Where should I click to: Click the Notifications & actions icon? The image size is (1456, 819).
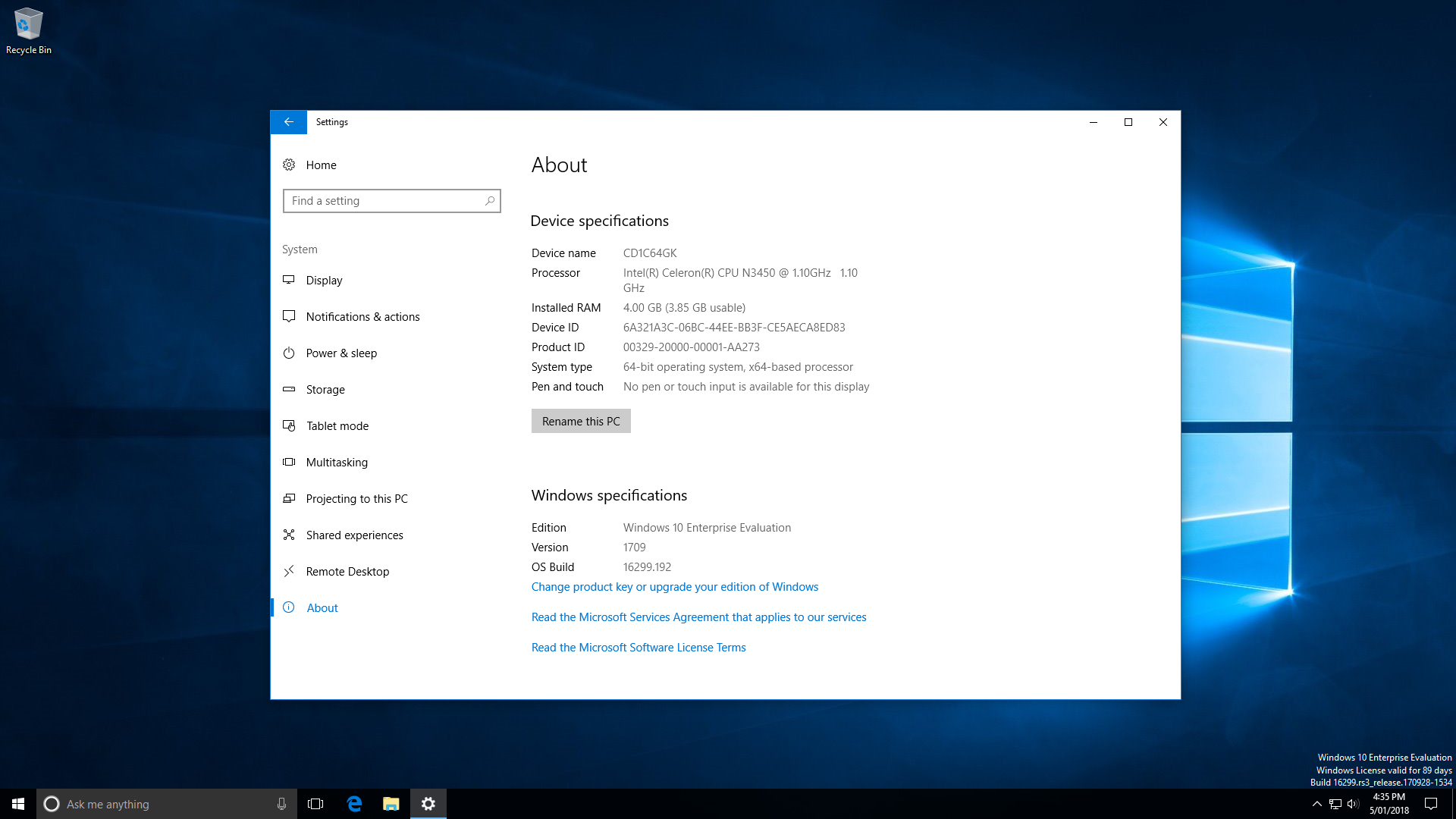click(x=289, y=316)
